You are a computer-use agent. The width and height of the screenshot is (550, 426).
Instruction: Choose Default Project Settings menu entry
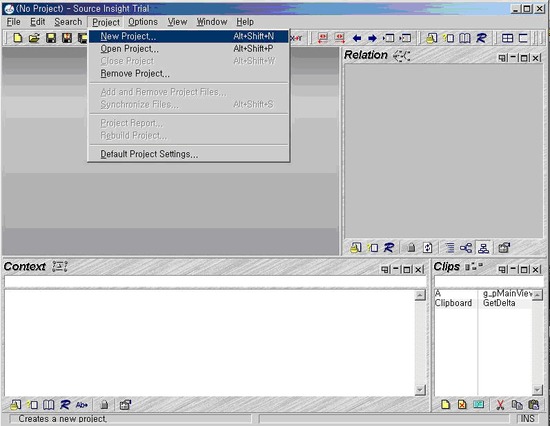pyautogui.click(x=188, y=154)
